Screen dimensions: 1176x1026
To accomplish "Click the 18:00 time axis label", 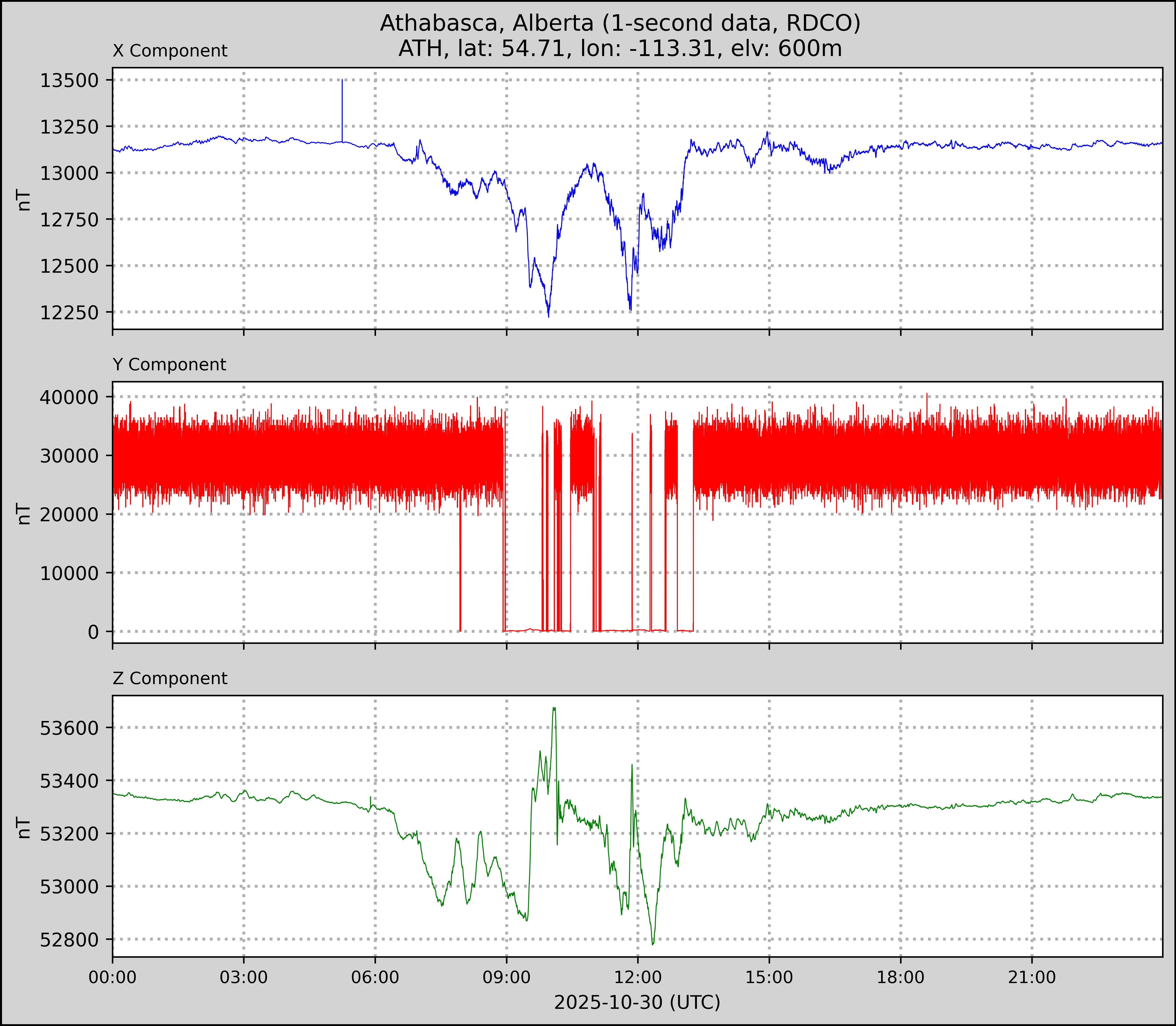I will pos(901,977).
